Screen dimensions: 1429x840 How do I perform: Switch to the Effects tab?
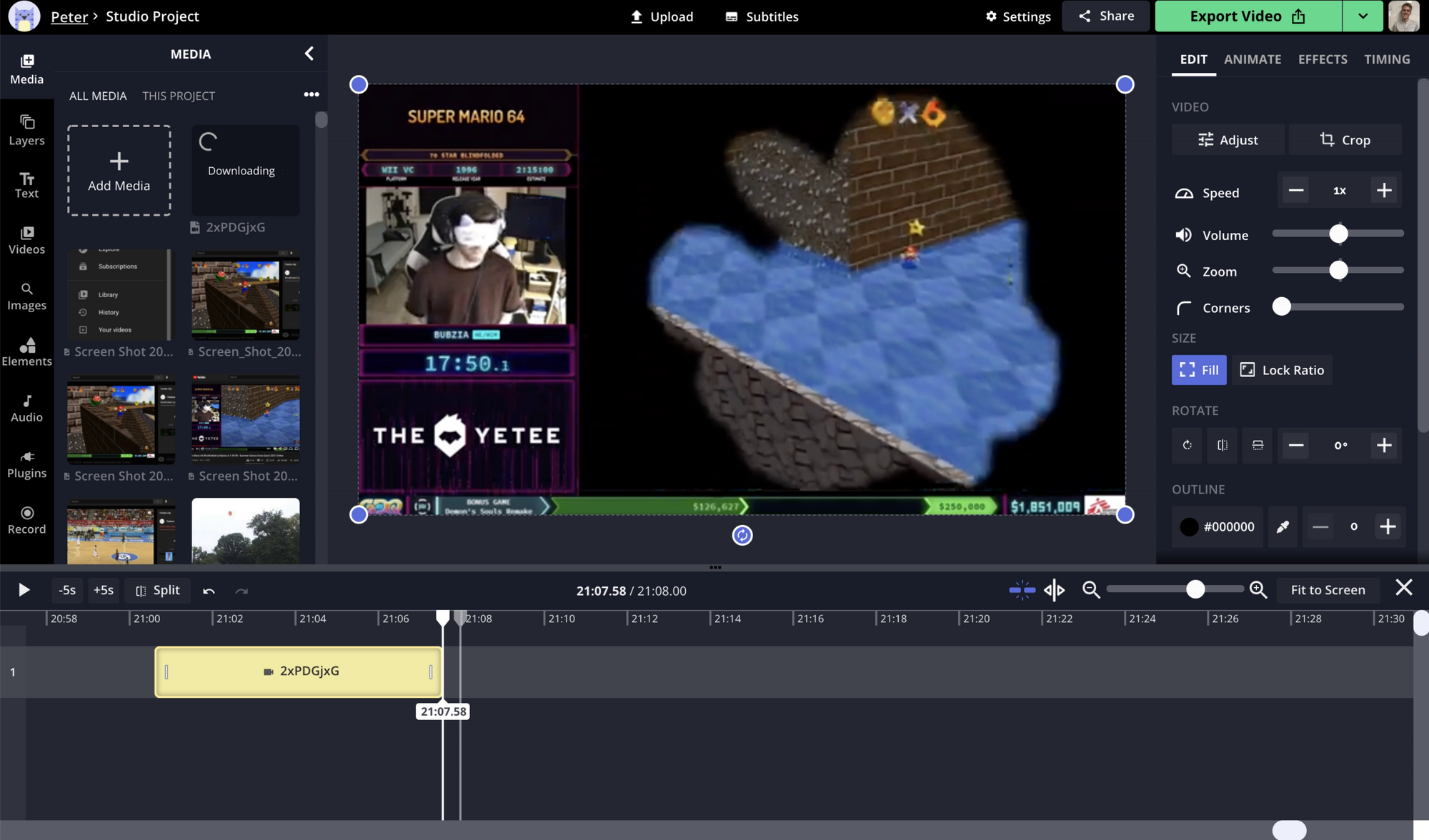point(1322,59)
